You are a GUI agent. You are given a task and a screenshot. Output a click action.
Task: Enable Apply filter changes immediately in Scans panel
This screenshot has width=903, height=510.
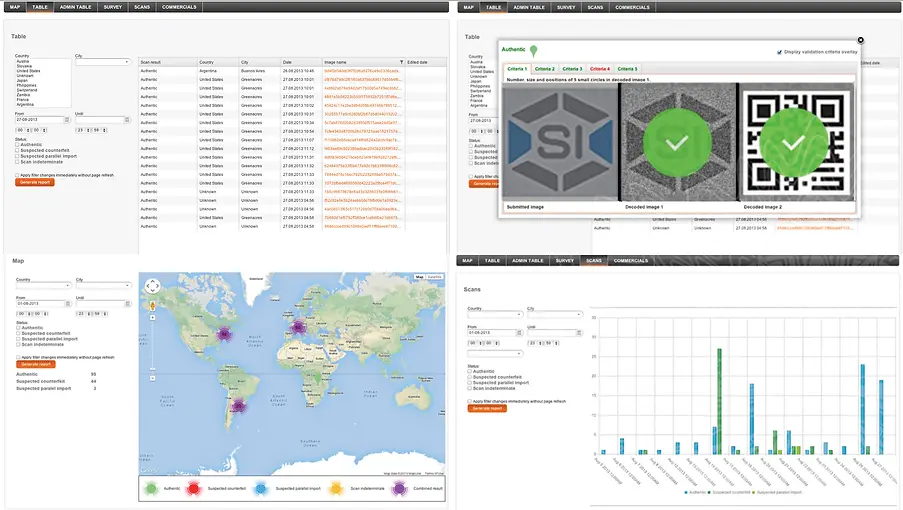click(x=470, y=401)
